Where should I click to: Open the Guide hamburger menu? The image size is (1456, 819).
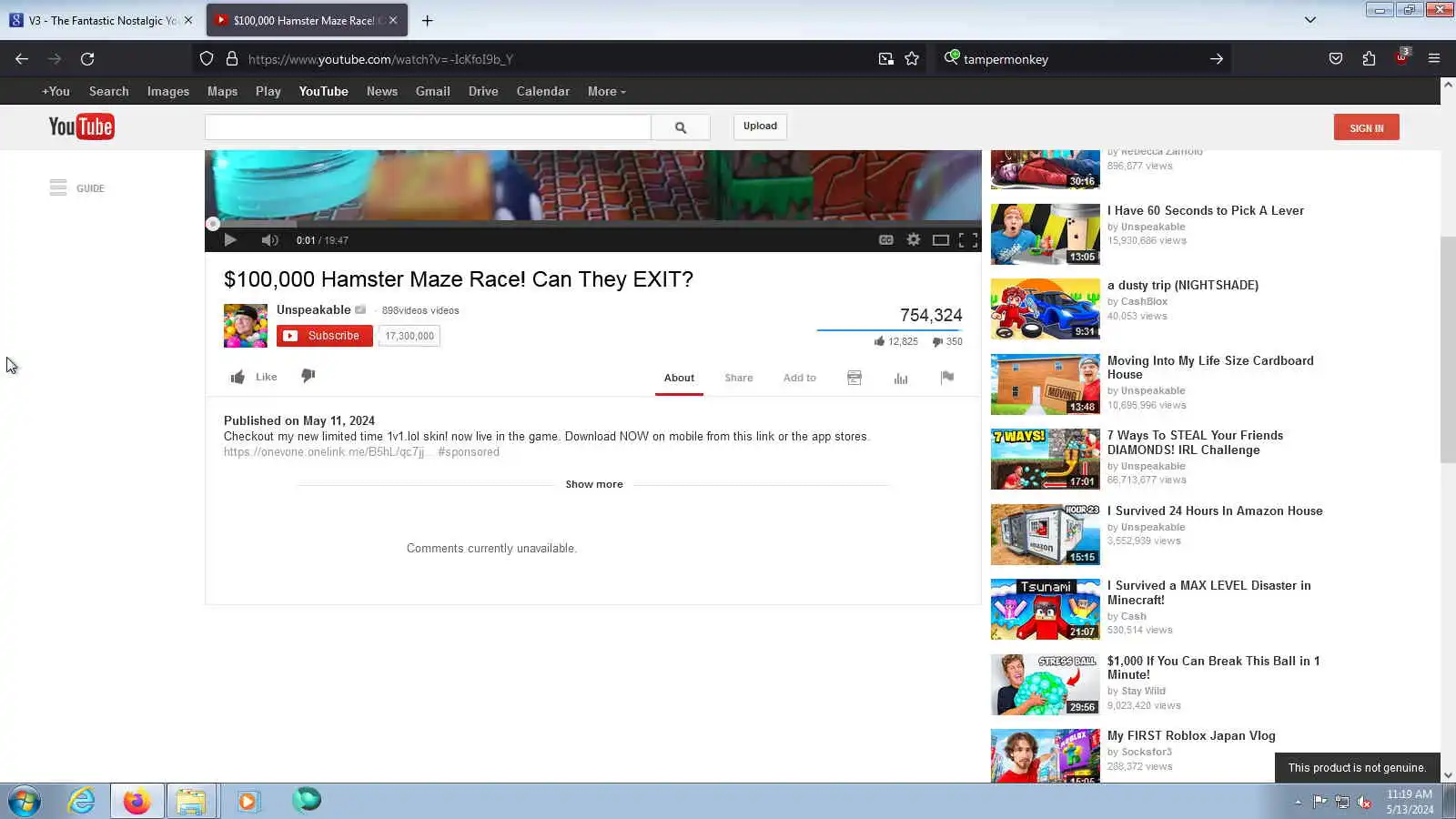tap(58, 188)
